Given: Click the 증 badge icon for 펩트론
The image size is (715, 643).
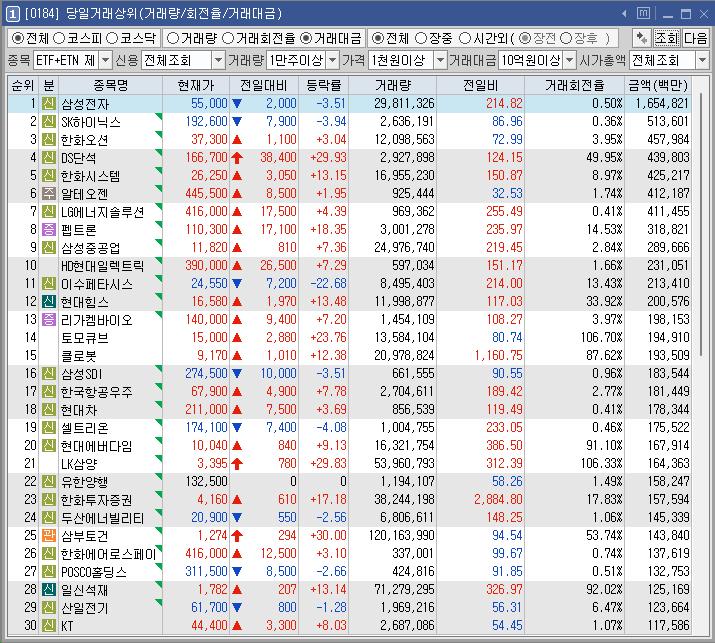Looking at the screenshot, I should (x=49, y=229).
